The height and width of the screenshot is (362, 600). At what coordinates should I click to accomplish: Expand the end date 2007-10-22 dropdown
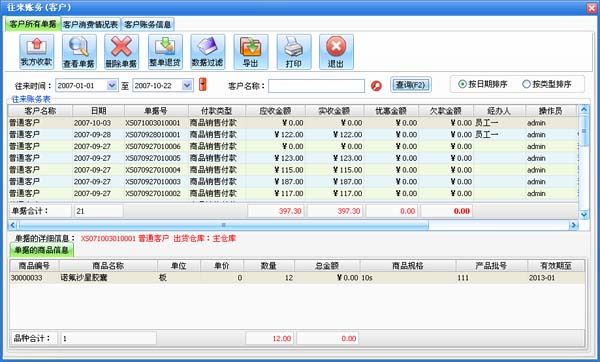pyautogui.click(x=187, y=85)
